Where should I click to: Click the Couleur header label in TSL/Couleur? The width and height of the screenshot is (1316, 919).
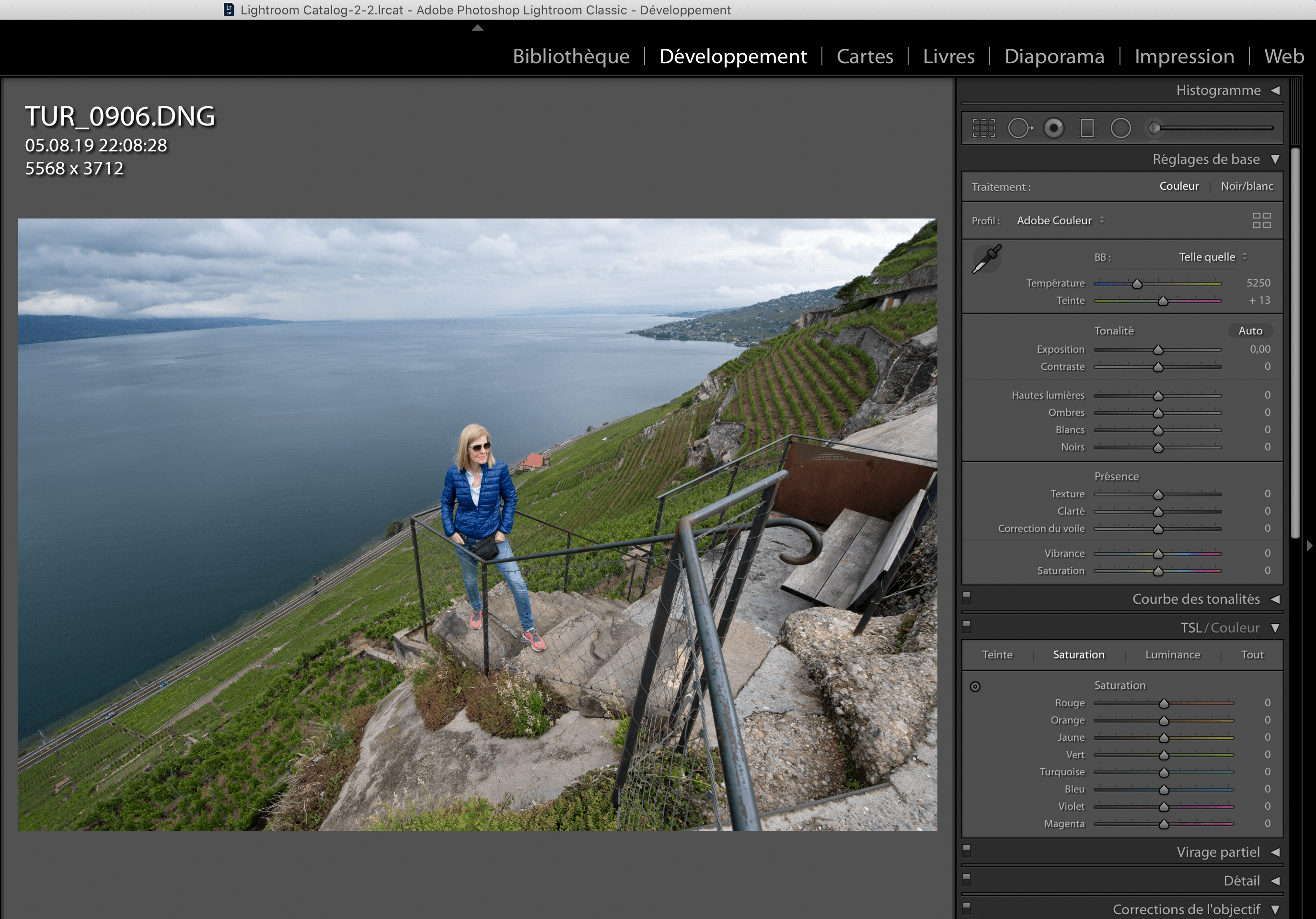coord(1235,628)
